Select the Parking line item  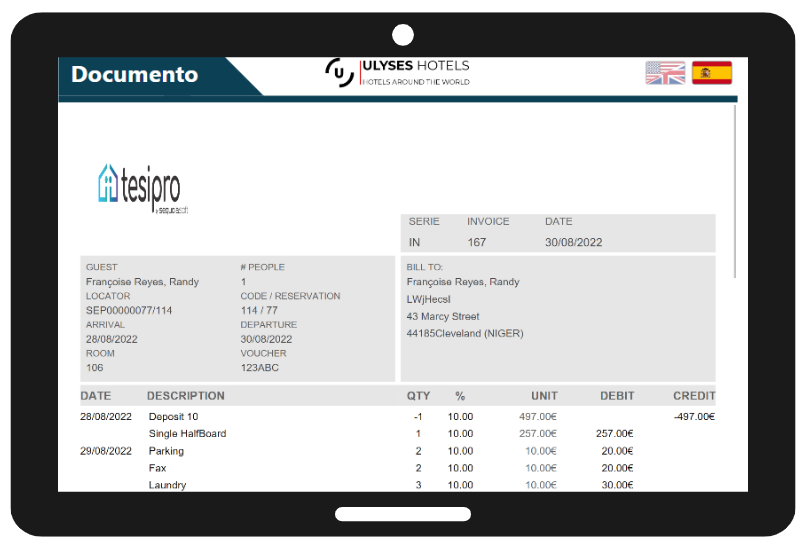click(166, 451)
